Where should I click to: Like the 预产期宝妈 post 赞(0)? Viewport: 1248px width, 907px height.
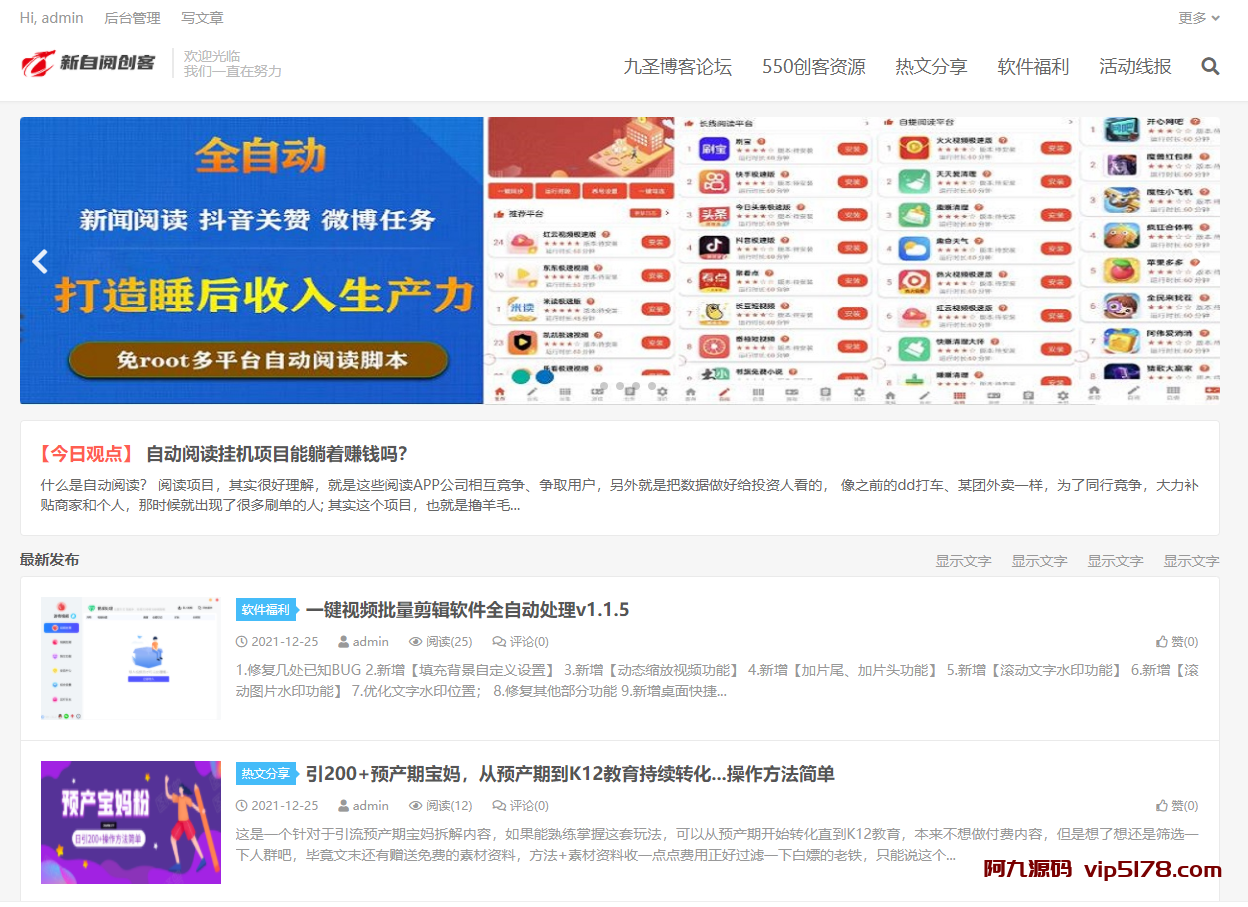coord(1177,806)
